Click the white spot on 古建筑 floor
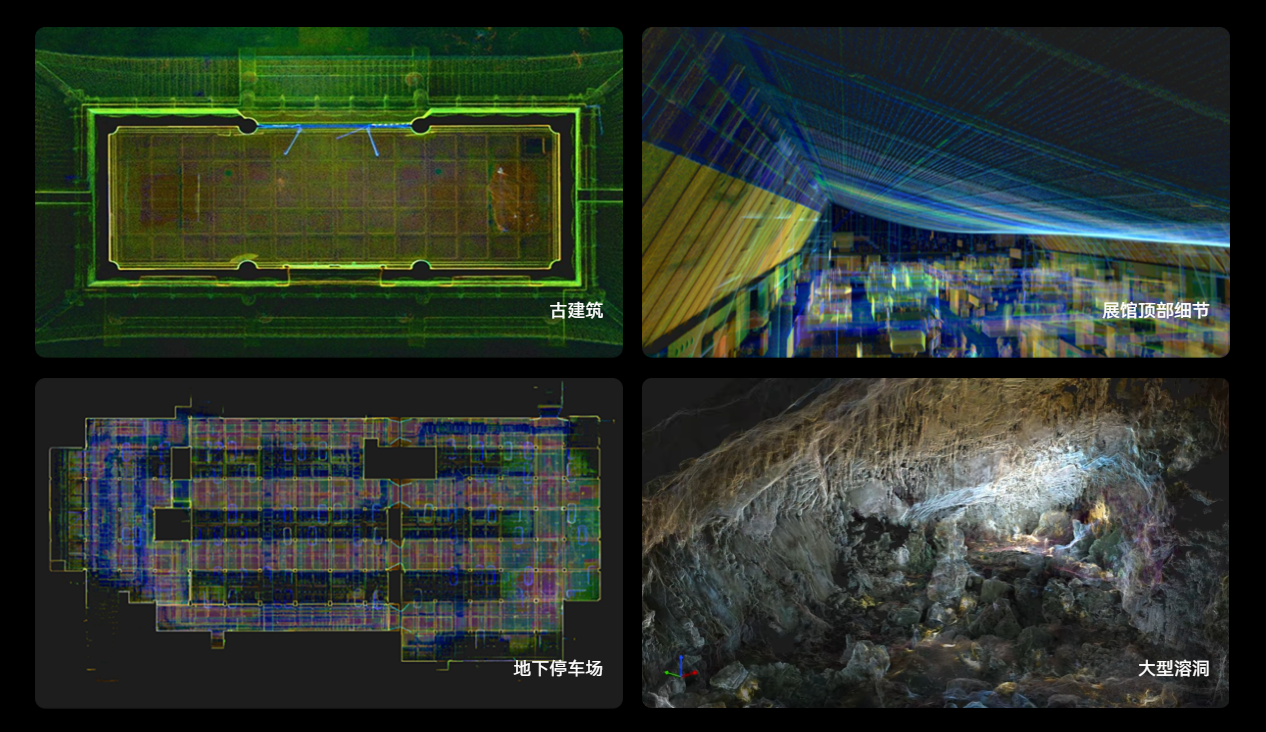This screenshot has height=732, width=1266. tap(501, 171)
